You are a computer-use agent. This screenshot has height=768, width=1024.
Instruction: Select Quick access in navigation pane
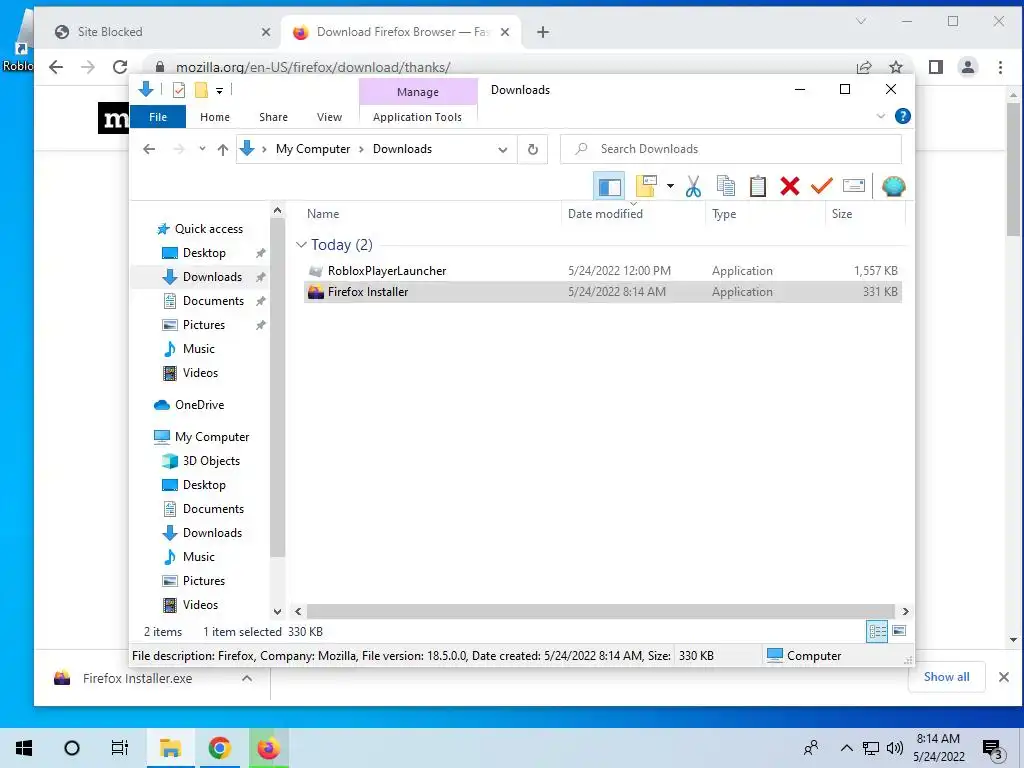(208, 229)
